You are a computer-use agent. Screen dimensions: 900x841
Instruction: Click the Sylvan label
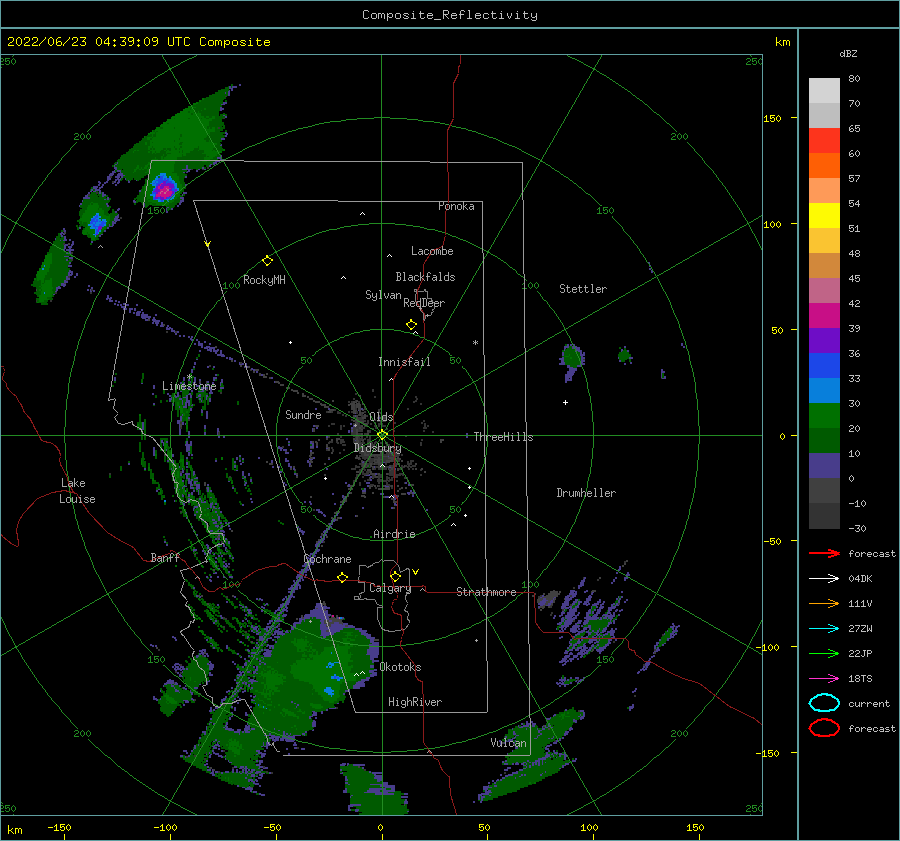pos(383,295)
